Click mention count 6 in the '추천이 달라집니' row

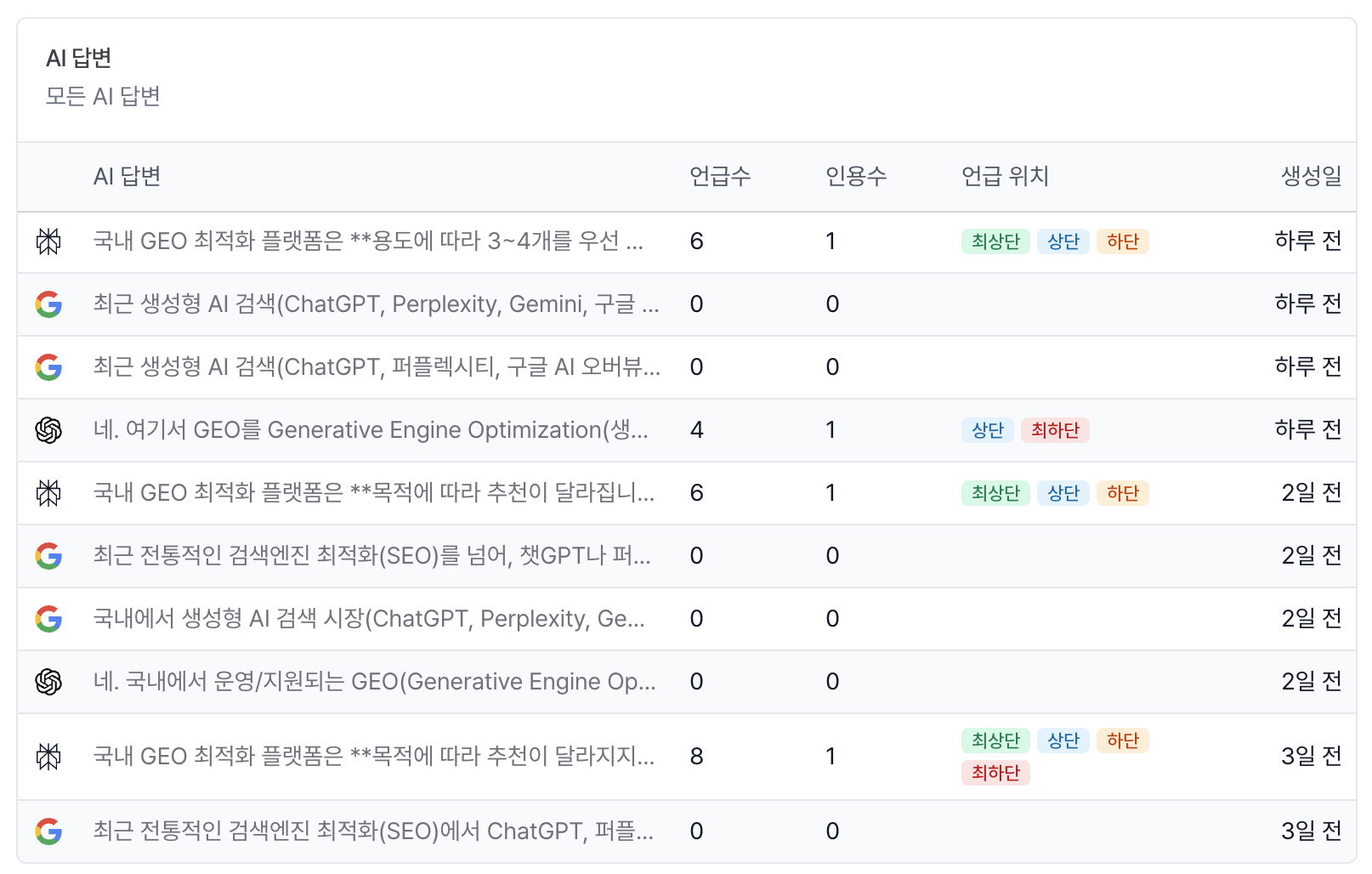click(x=697, y=493)
